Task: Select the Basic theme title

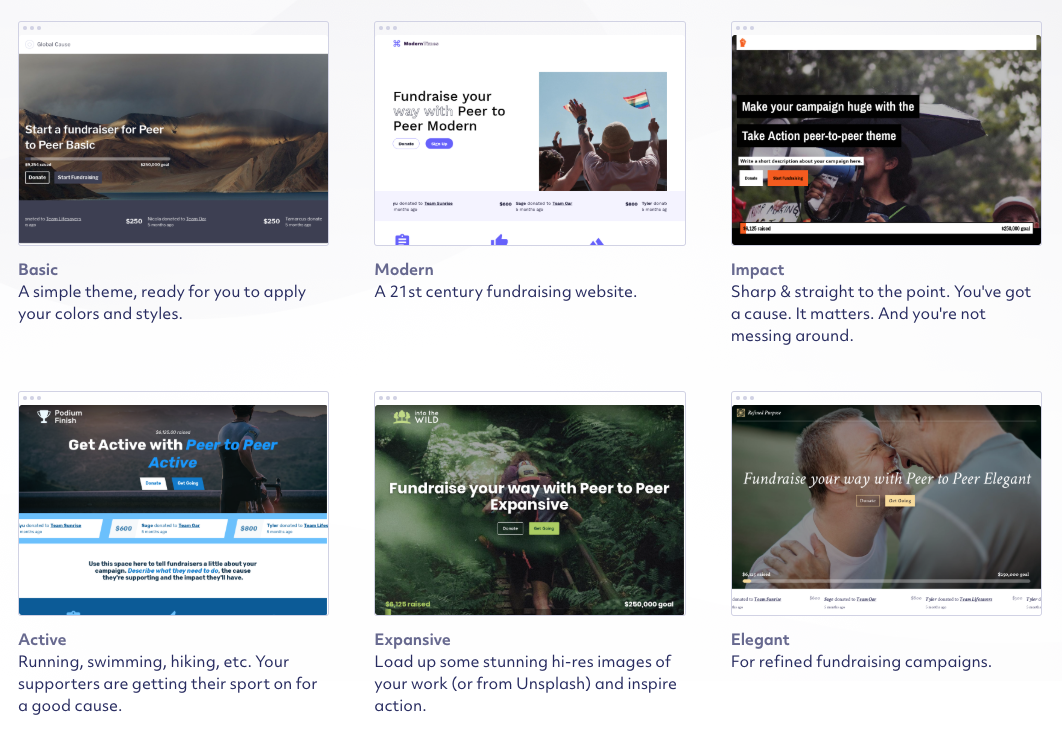Action: (x=38, y=270)
